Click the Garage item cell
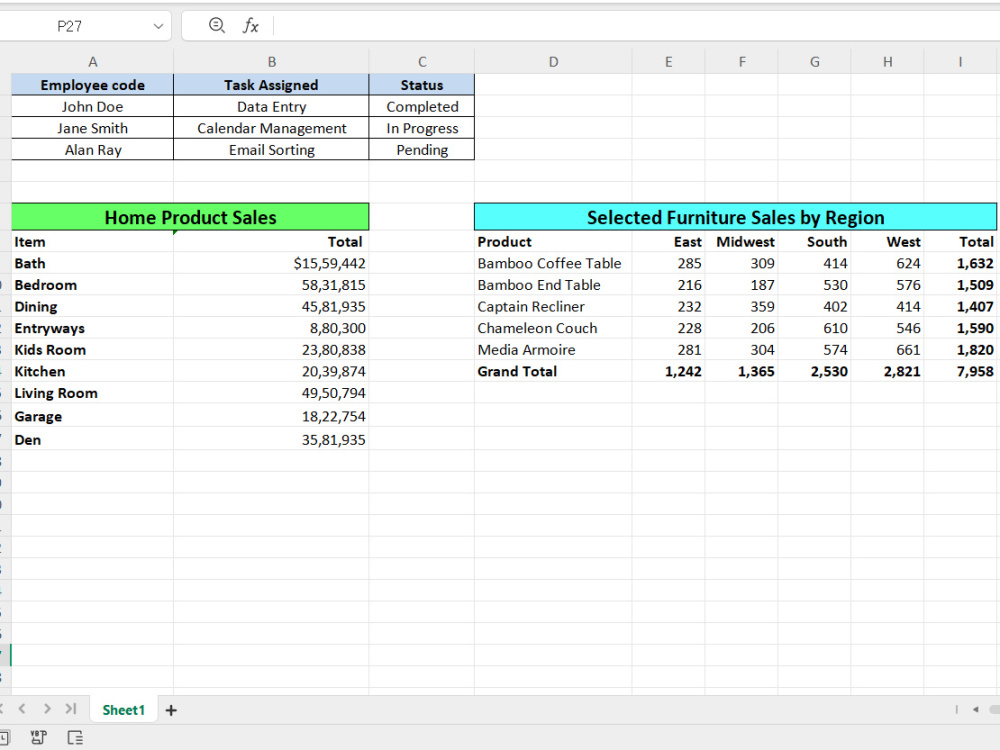This screenshot has height=750, width=1000. tap(92, 416)
